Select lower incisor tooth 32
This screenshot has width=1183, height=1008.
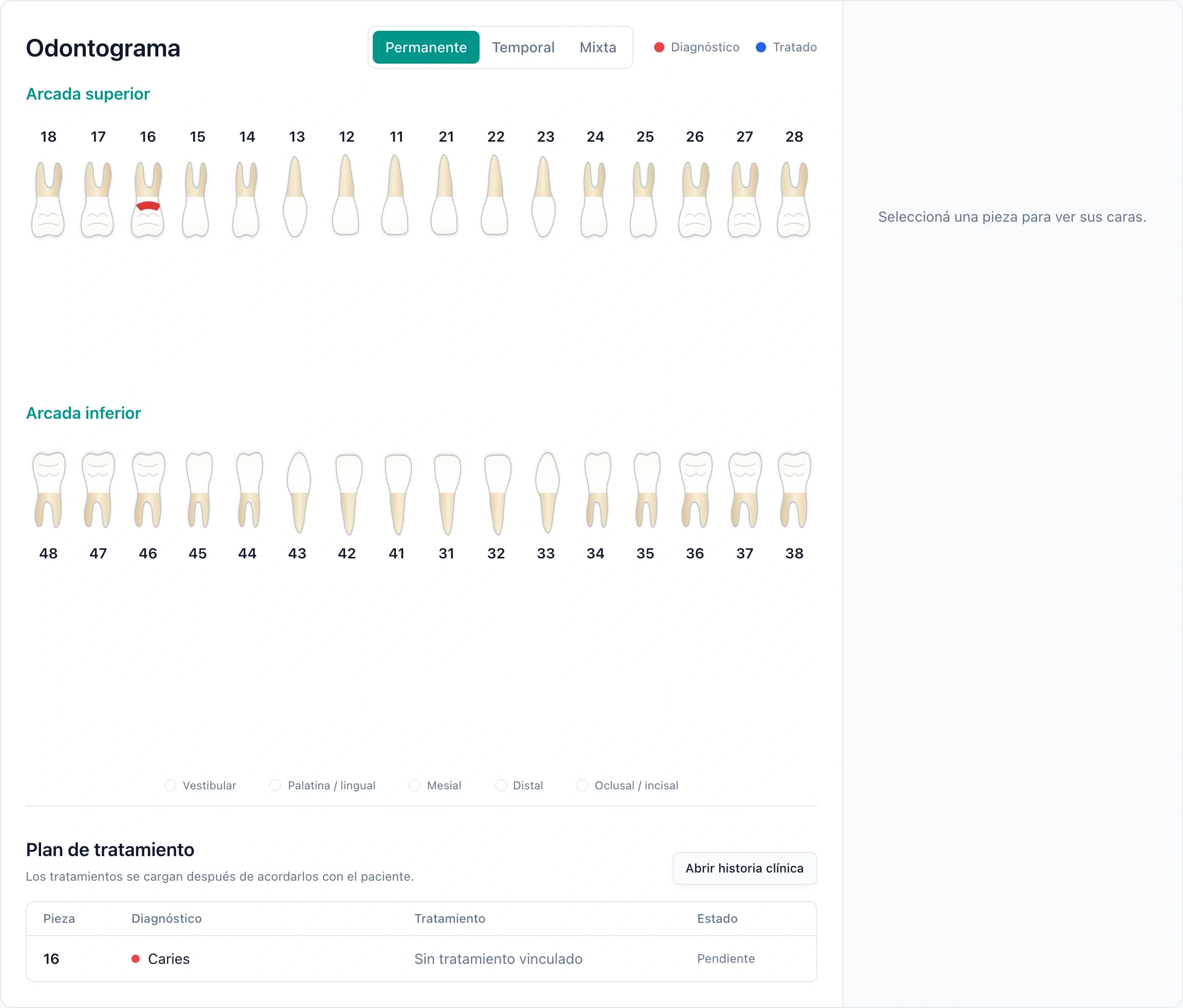(498, 494)
